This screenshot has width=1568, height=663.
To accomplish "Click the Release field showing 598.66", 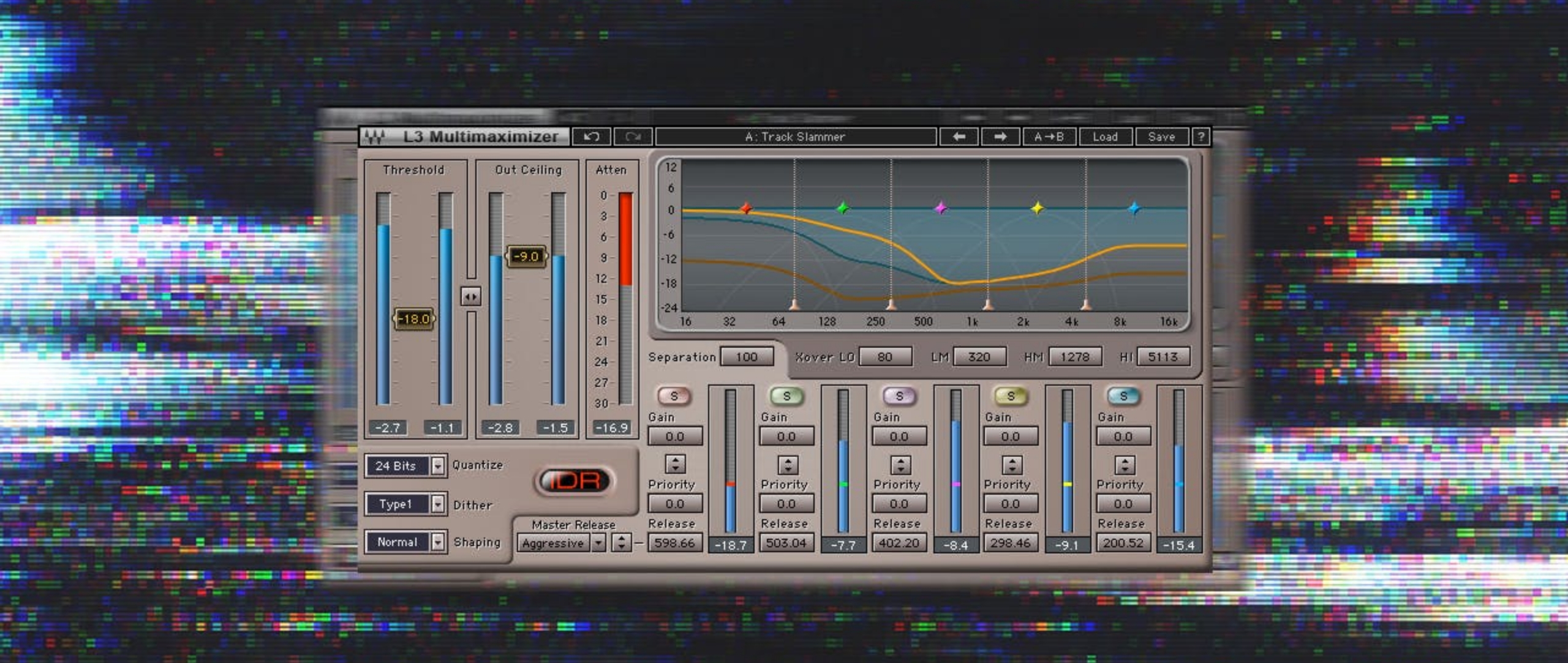I will (x=674, y=542).
